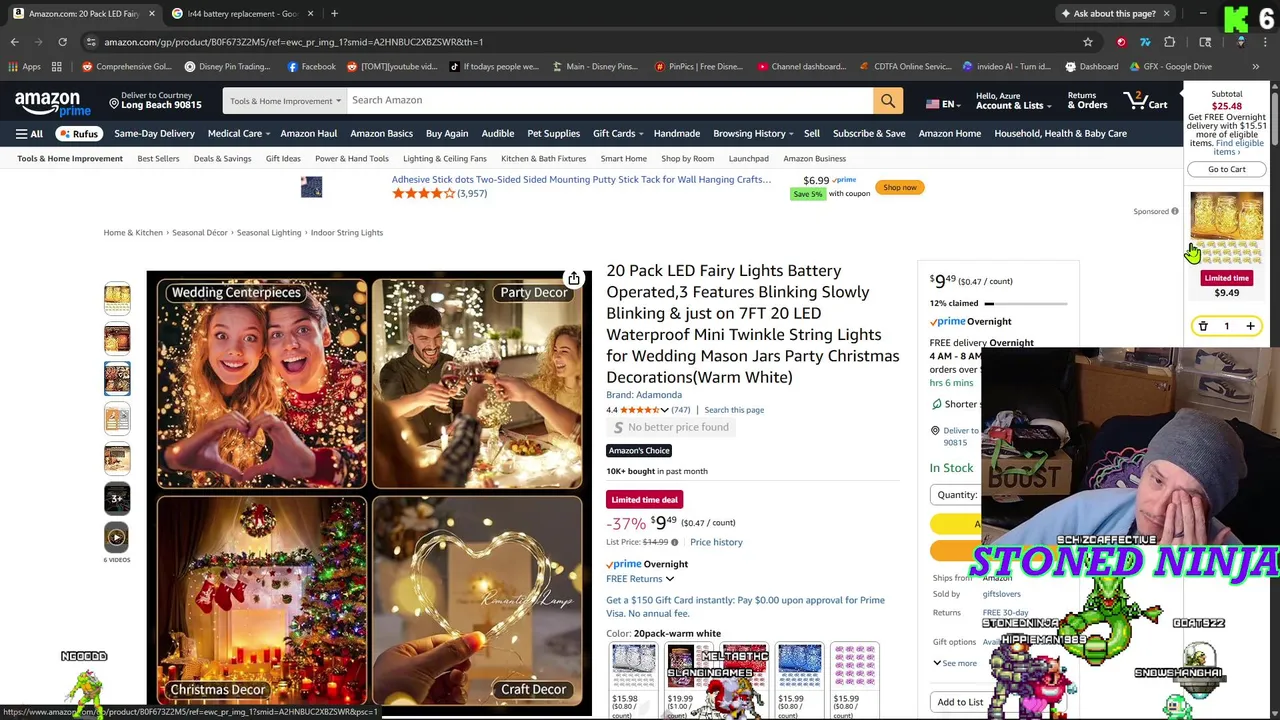Click the browser address bar URL
This screenshot has height=720, width=1280.
(294, 42)
